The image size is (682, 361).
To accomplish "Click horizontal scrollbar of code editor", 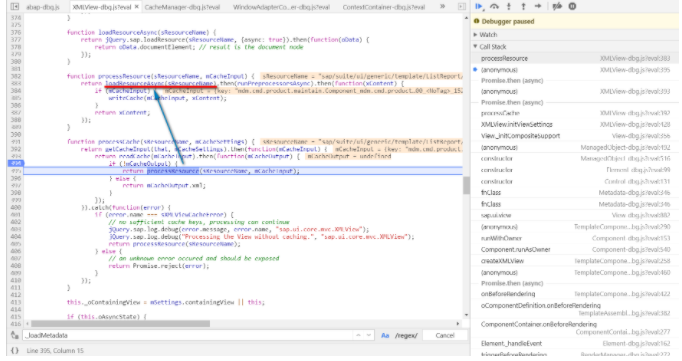I will [120, 324].
